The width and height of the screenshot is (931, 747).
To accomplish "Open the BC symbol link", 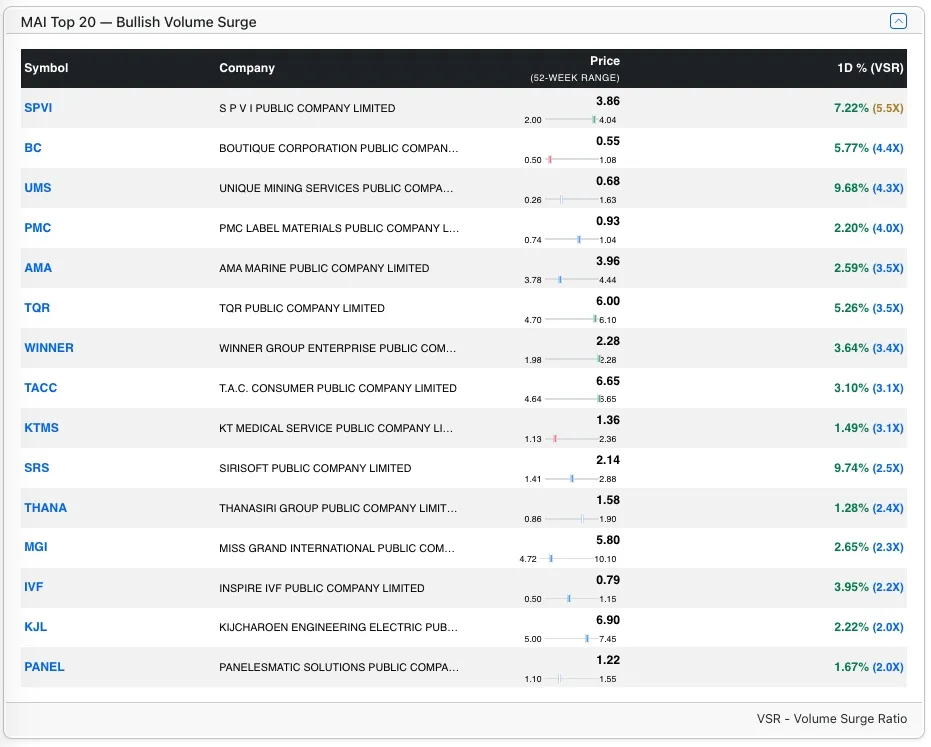I will tap(33, 148).
